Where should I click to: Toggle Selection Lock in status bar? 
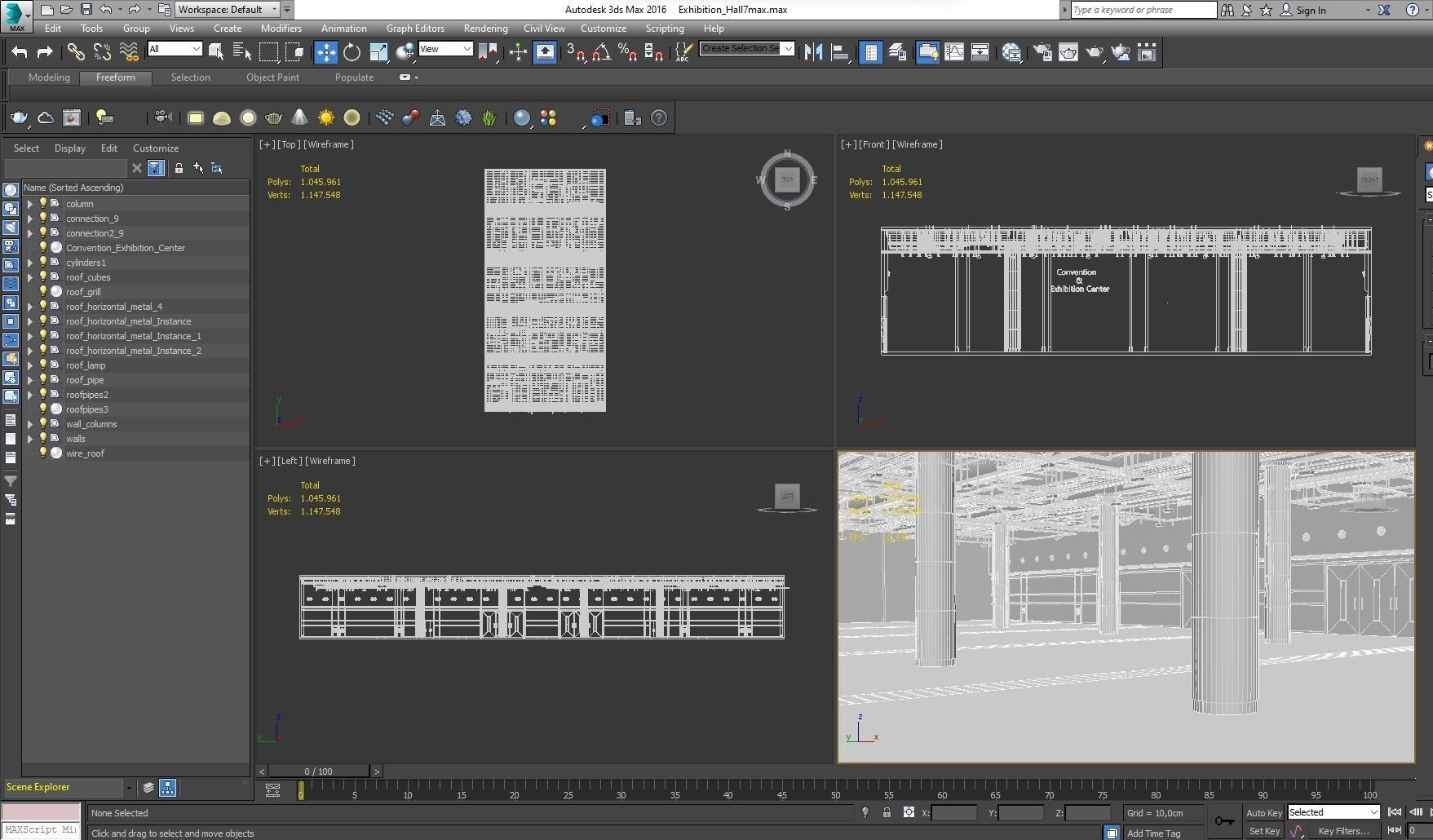coord(887,812)
